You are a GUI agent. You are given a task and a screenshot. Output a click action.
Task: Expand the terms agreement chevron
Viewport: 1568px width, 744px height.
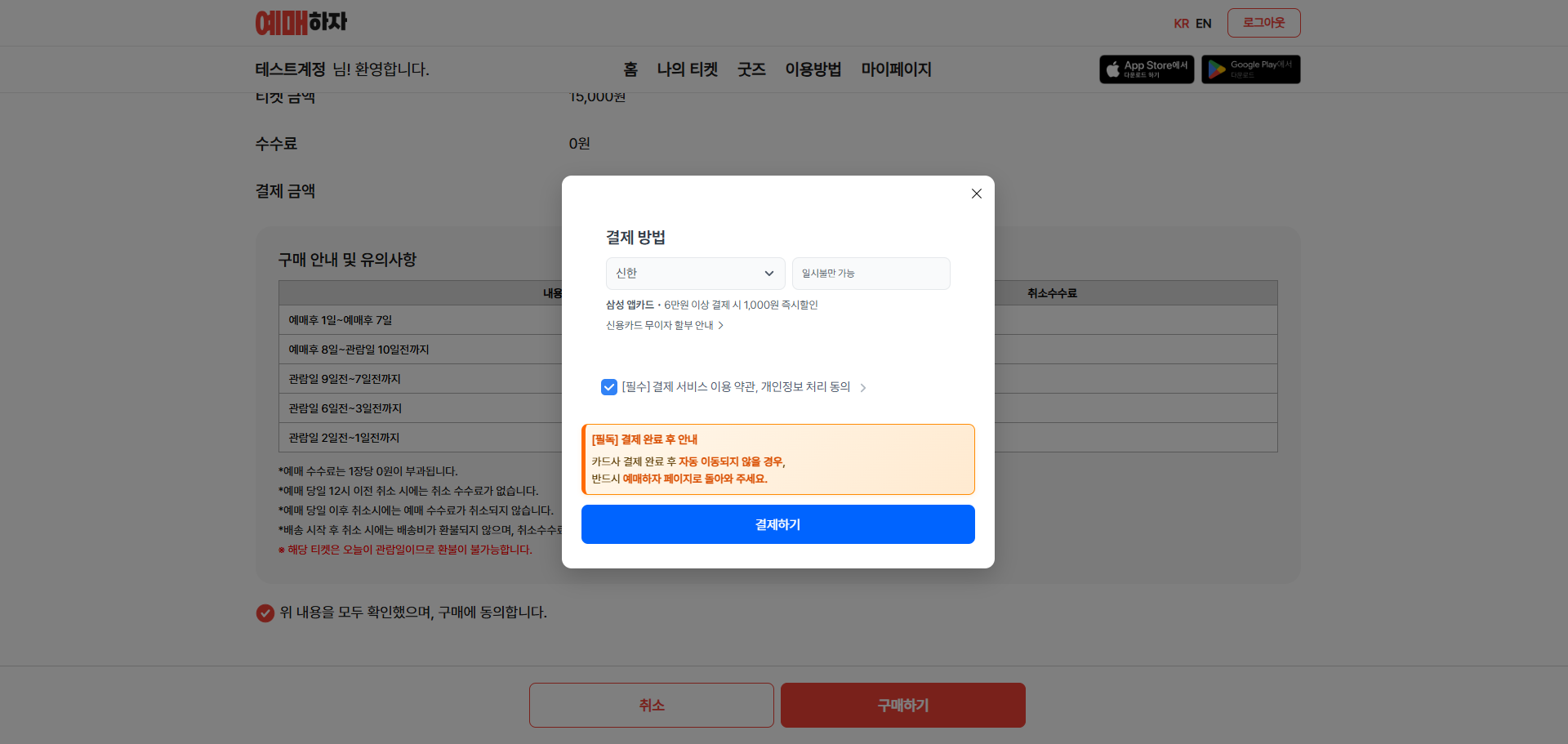click(863, 388)
